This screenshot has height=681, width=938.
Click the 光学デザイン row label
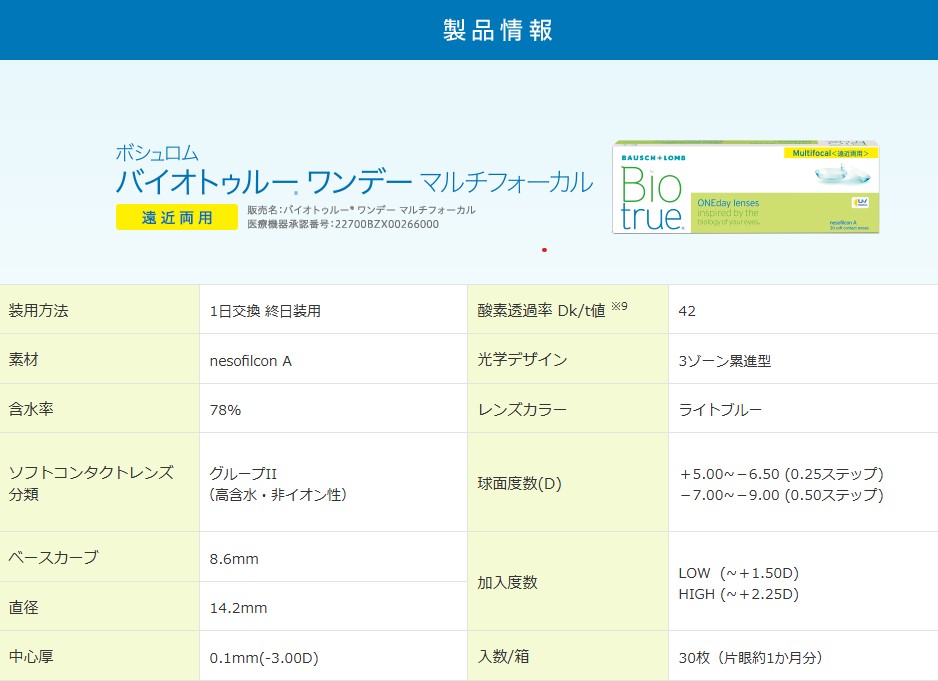[522, 360]
